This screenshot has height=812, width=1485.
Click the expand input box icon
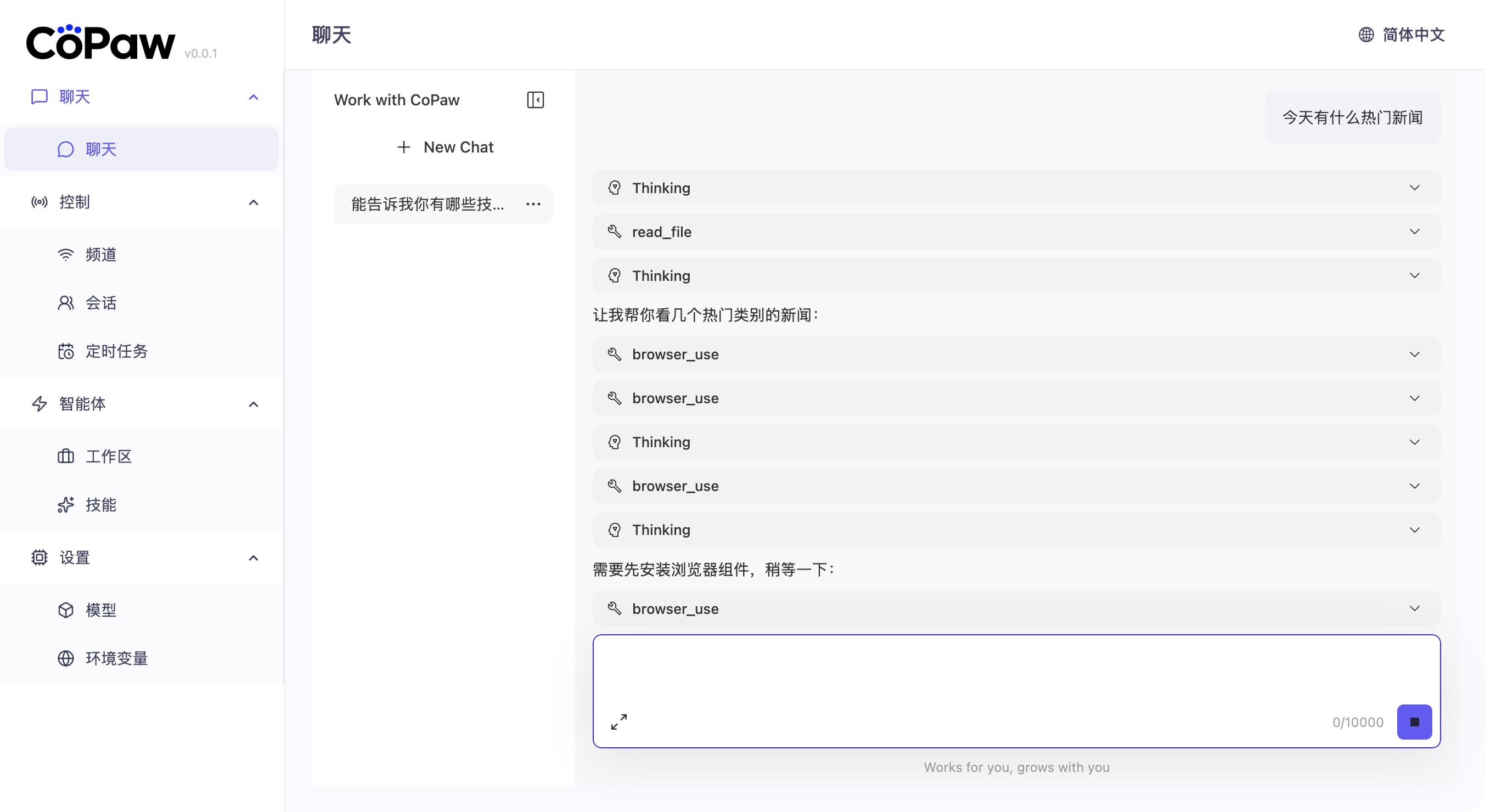point(618,721)
